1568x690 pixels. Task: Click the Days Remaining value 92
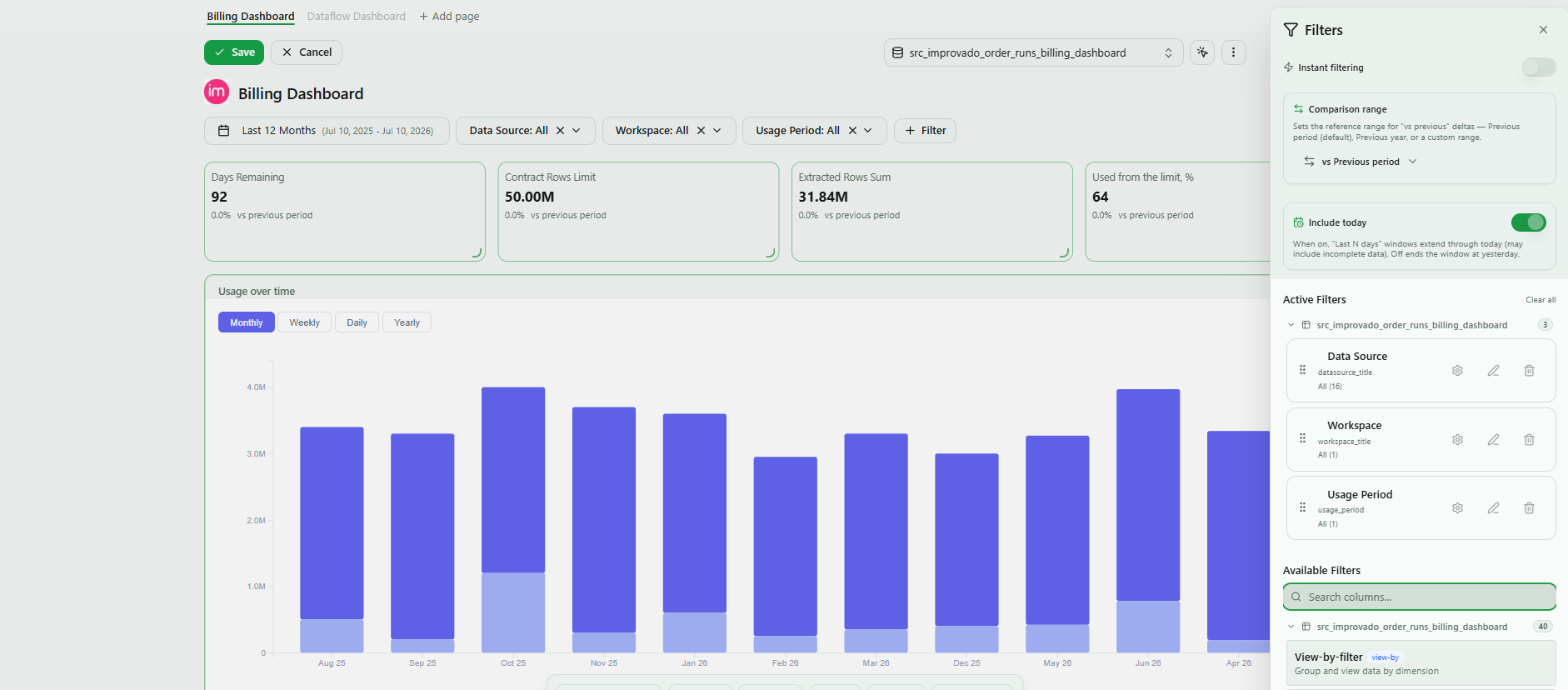(219, 197)
